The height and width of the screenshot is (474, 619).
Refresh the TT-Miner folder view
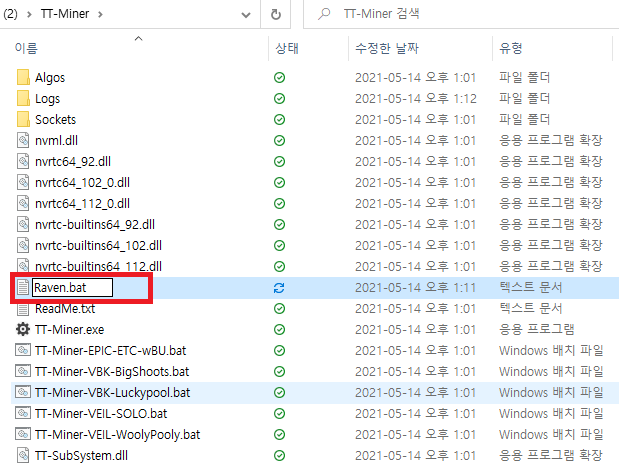[x=276, y=15]
